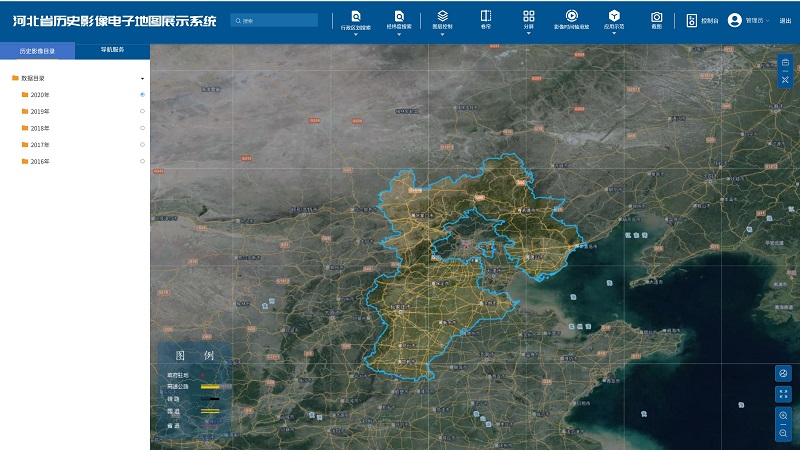Choose the 2016年 radio button

pyautogui.click(x=143, y=161)
